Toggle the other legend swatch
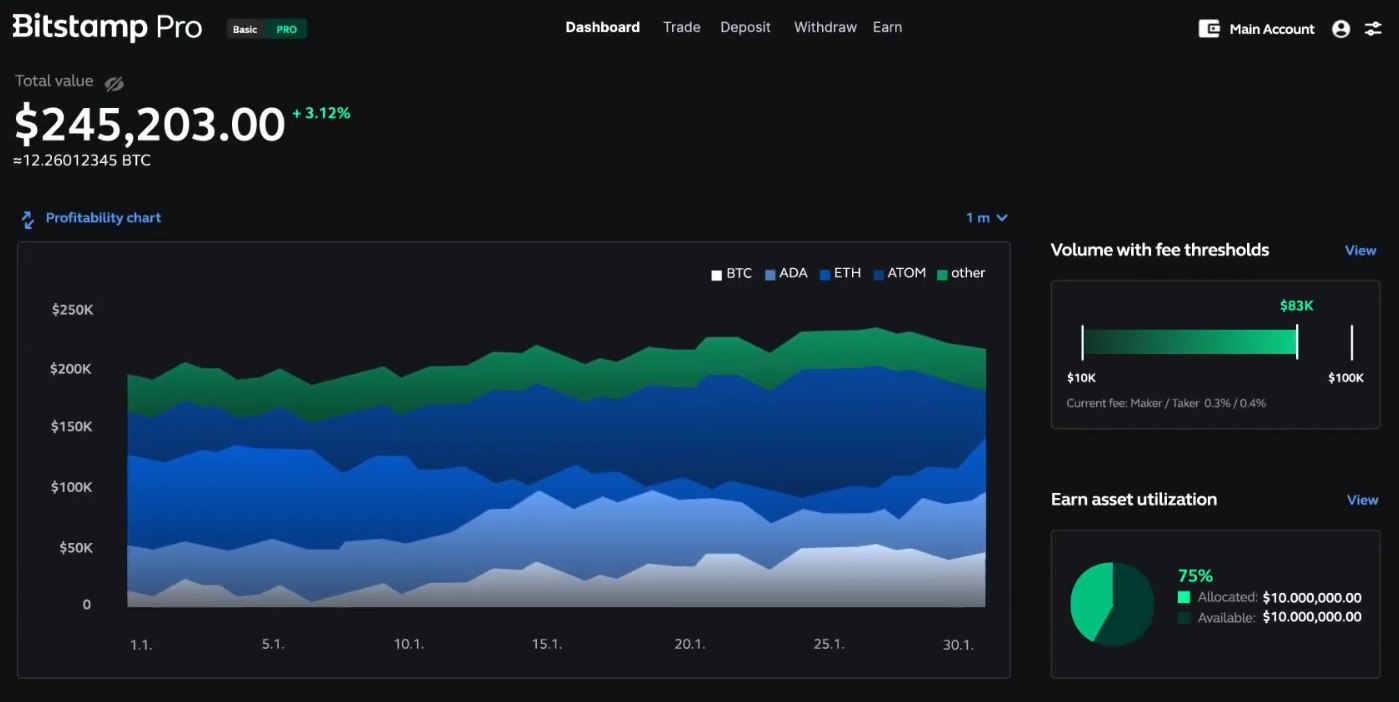The width and height of the screenshot is (1399, 702). tap(942, 275)
